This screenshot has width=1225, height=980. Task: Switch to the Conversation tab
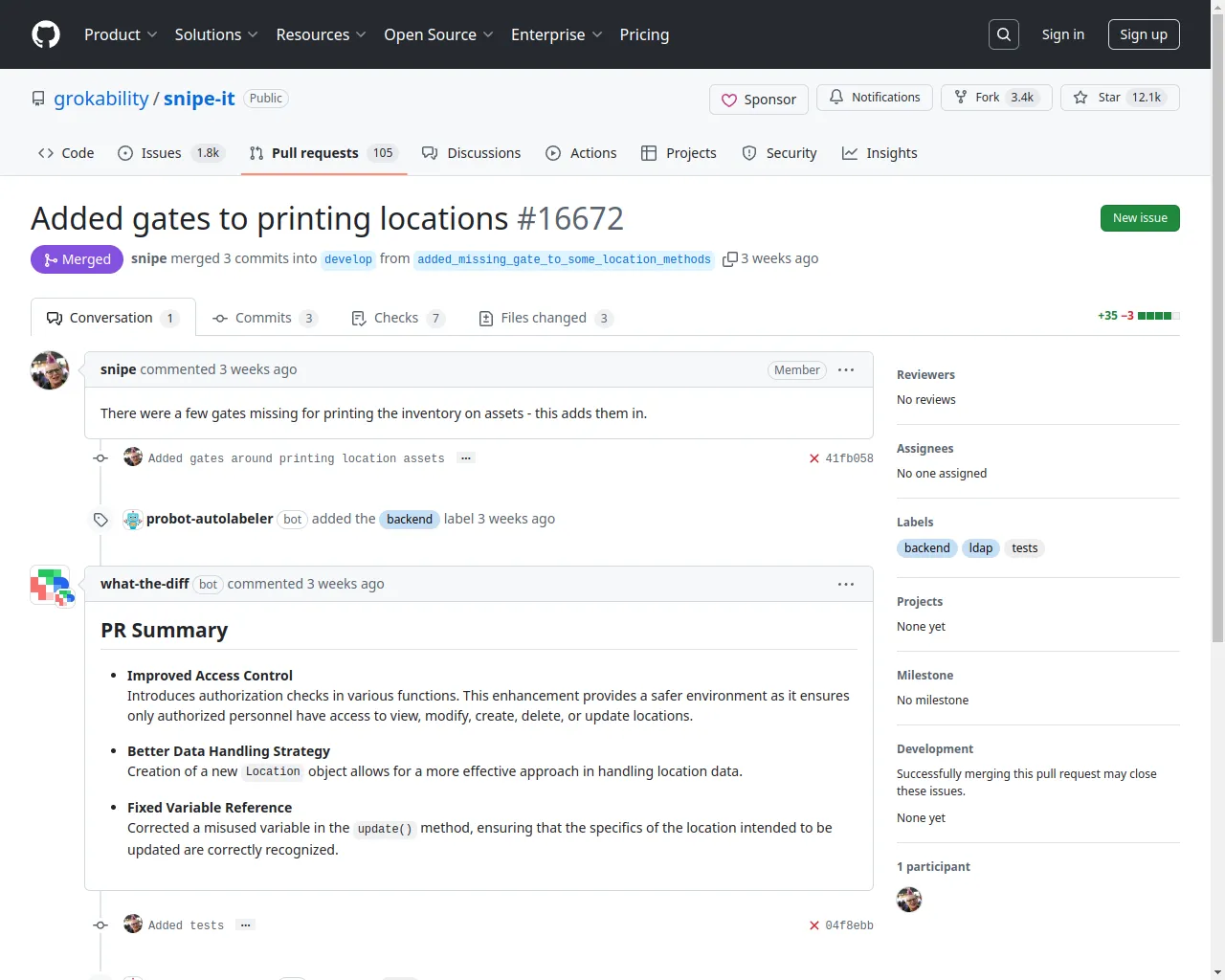pyautogui.click(x=113, y=318)
